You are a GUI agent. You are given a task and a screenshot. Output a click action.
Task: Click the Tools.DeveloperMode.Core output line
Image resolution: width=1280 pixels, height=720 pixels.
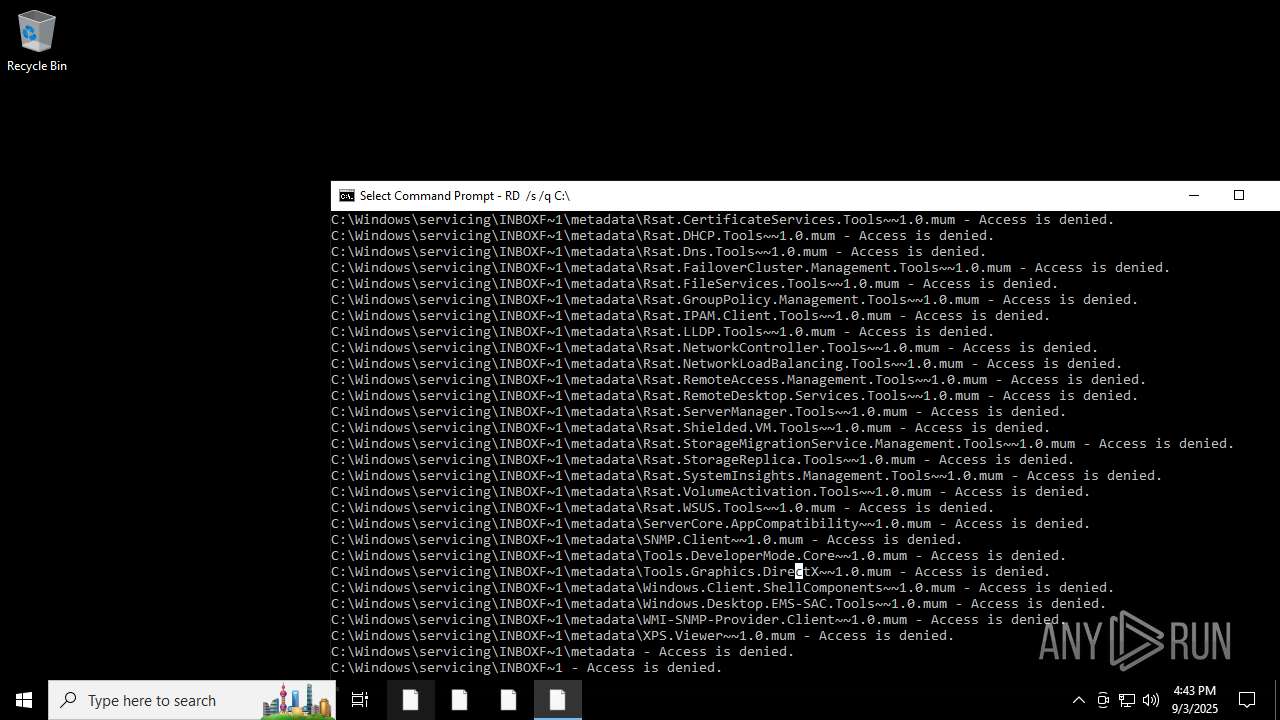click(x=699, y=556)
